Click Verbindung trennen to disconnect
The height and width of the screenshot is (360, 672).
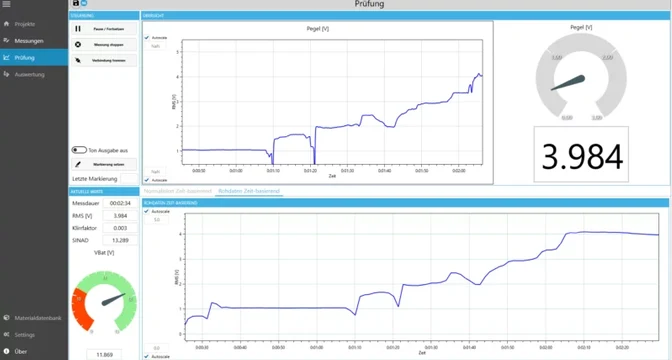click(x=104, y=60)
